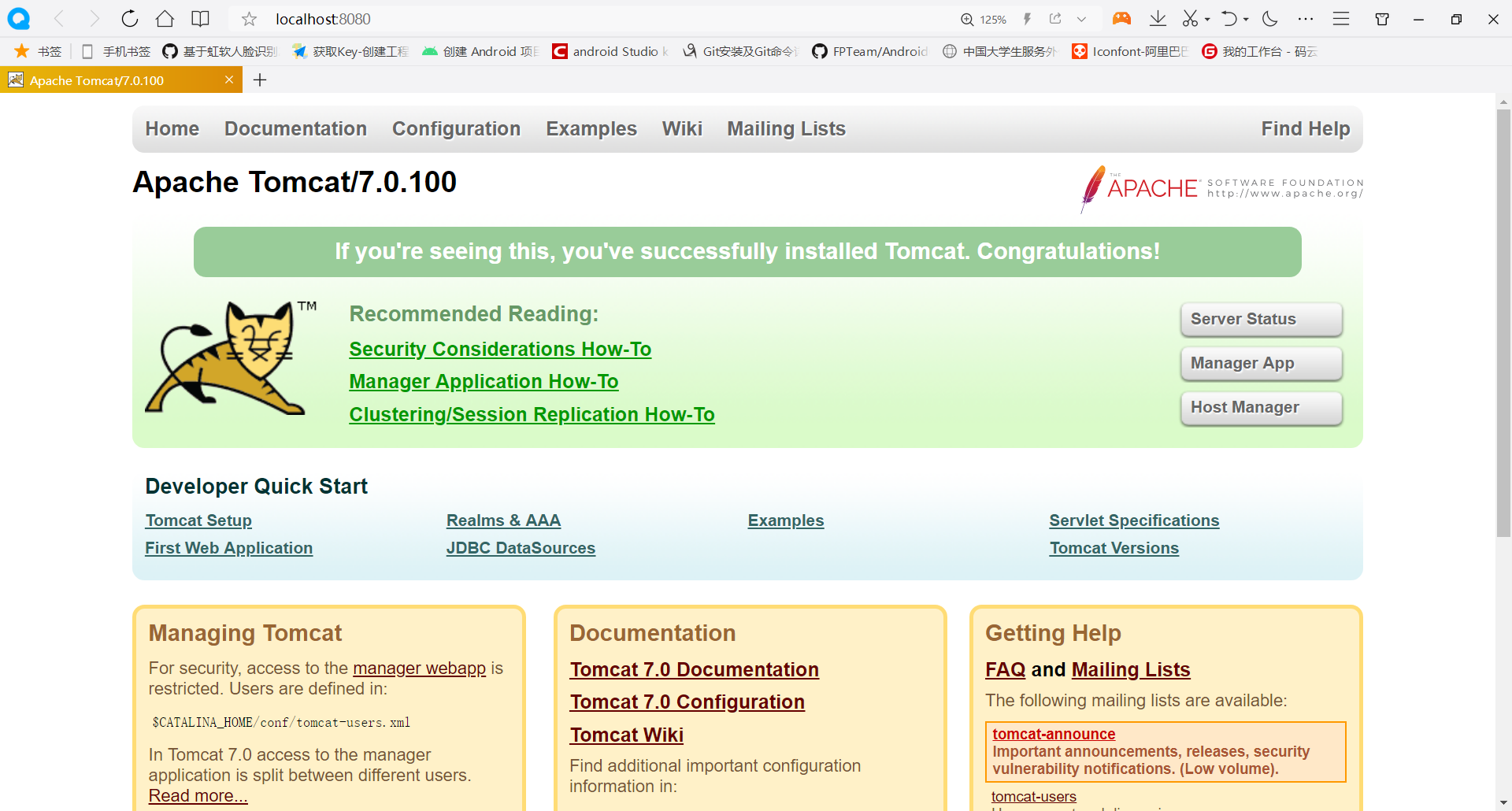Click the lightning bolt speed mode icon
This screenshot has height=811, width=1512.
pyautogui.click(x=1027, y=19)
